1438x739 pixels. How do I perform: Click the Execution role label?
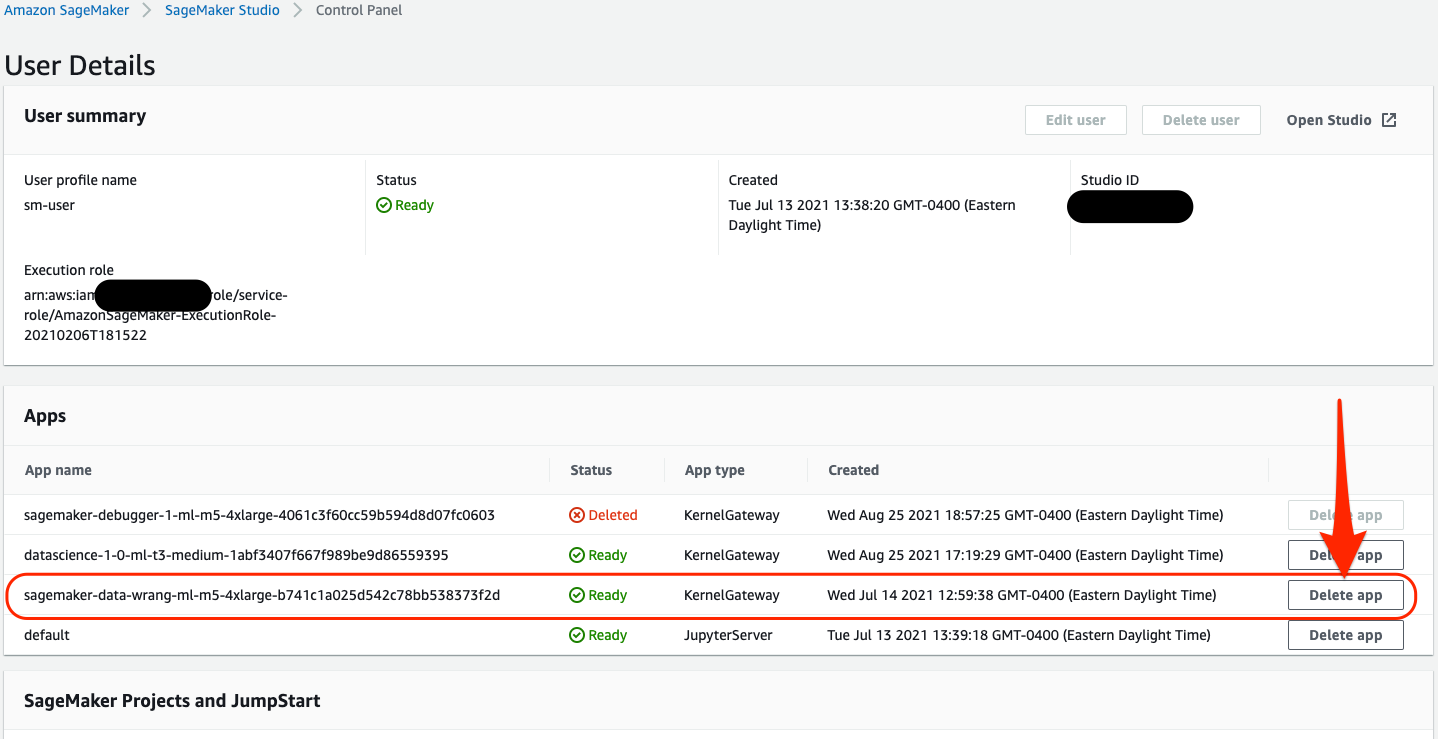click(69, 270)
